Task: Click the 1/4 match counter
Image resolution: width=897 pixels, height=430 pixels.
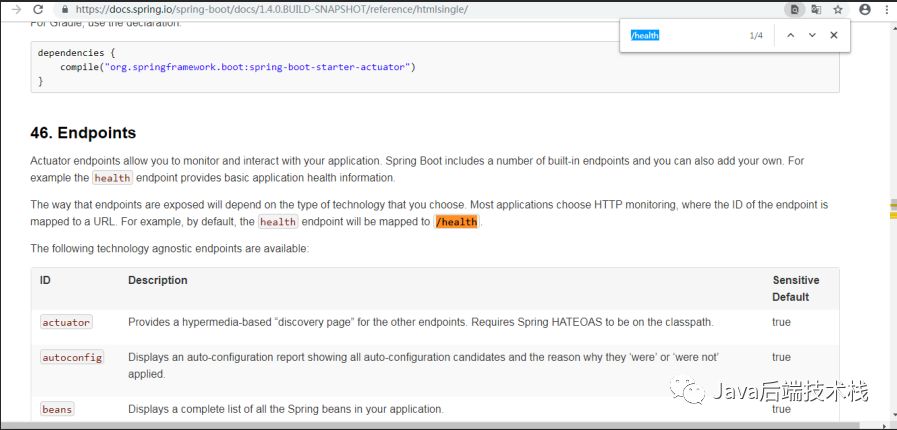Action: point(756,35)
